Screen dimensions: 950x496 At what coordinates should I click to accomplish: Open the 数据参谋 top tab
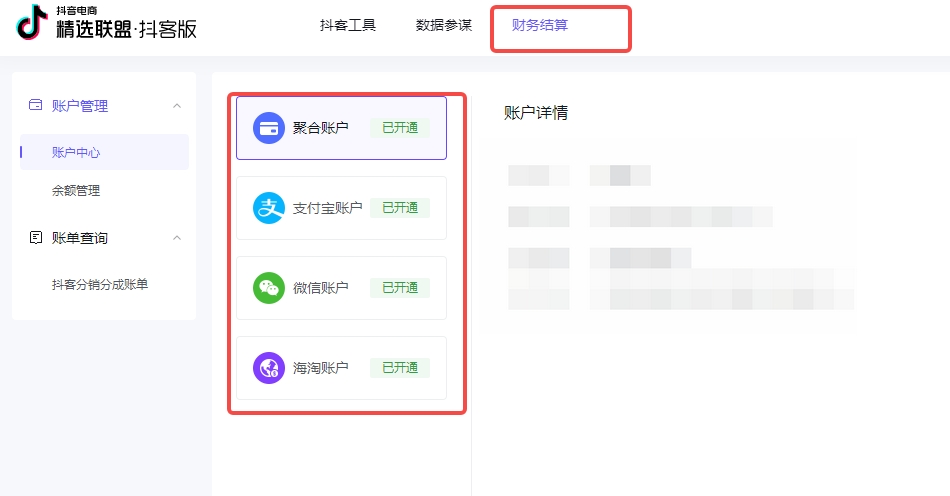(x=443, y=25)
